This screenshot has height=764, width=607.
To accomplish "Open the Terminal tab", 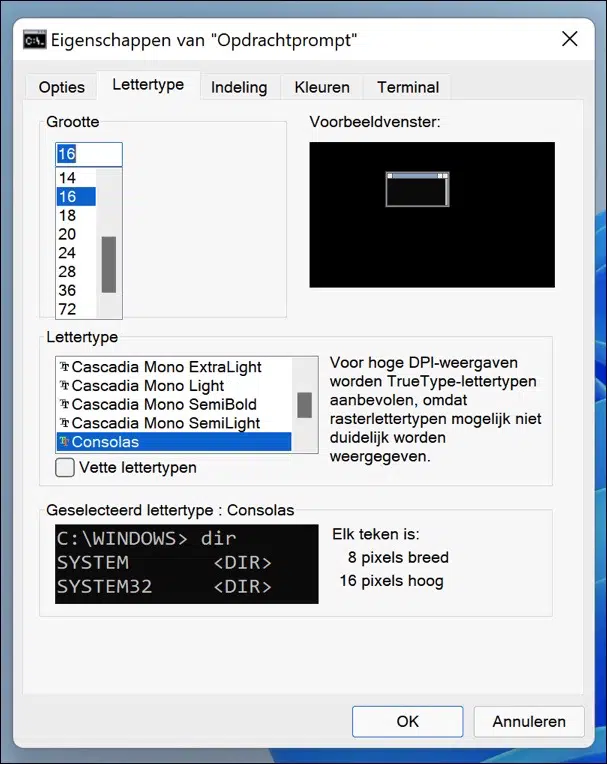I will click(408, 87).
